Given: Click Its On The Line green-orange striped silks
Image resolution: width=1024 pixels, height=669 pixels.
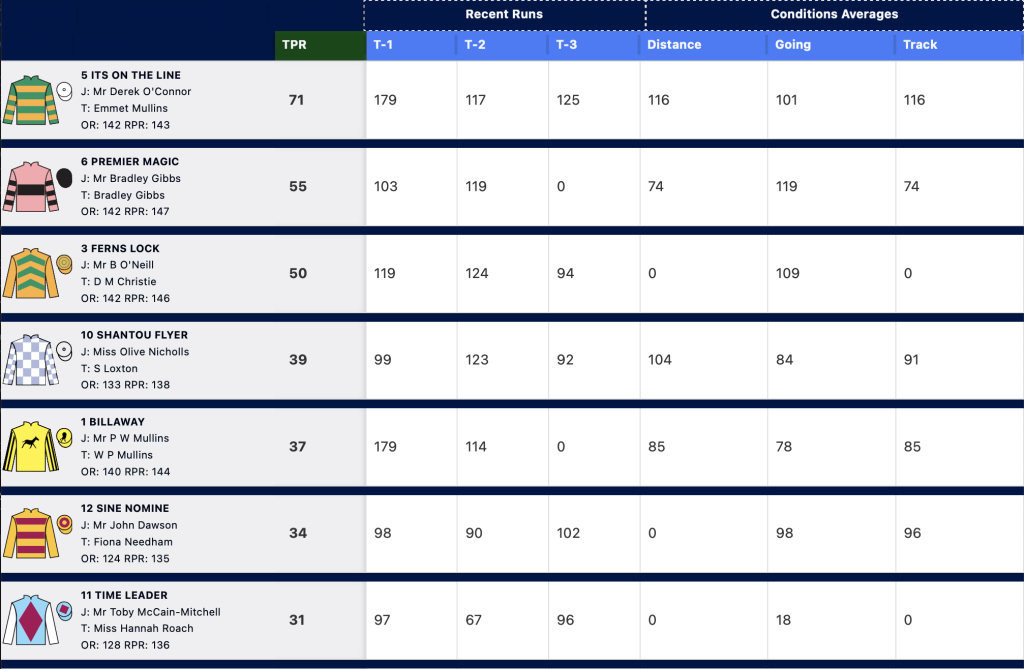Looking at the screenshot, I should coord(31,100).
